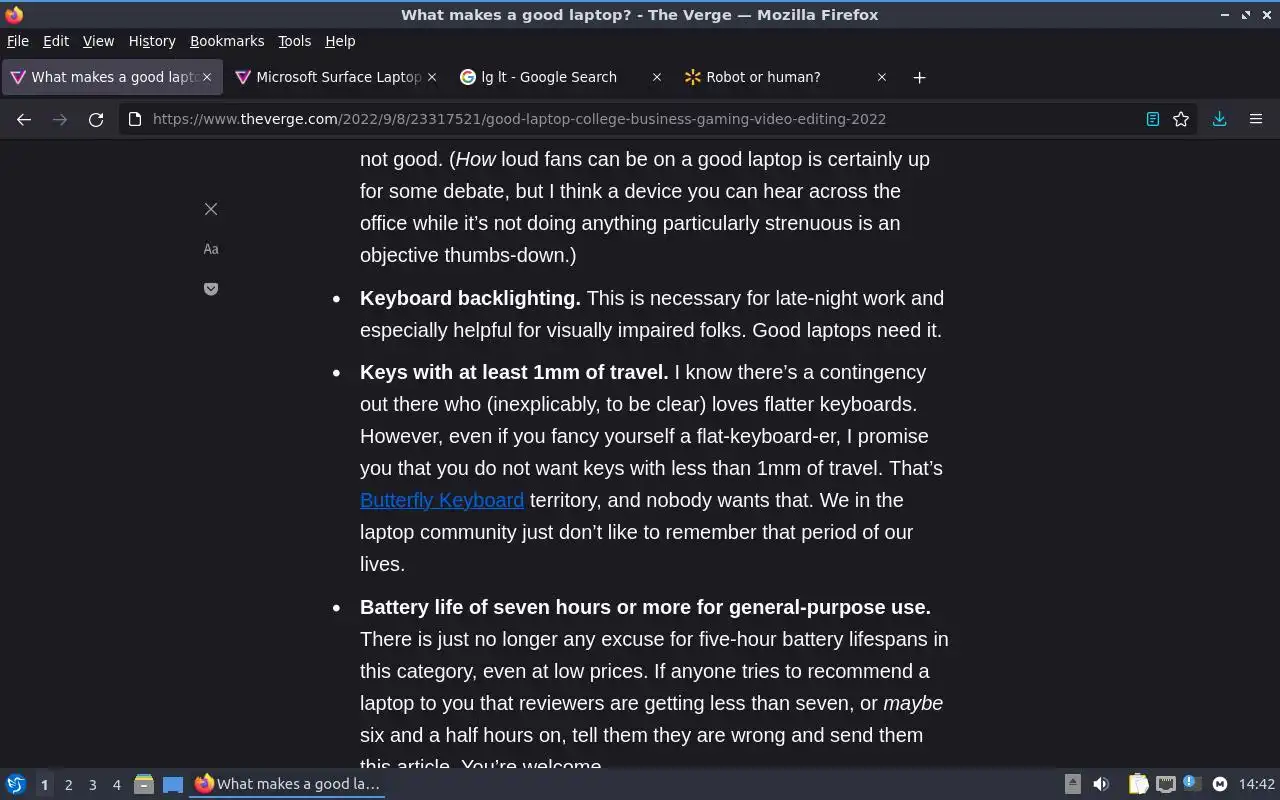The height and width of the screenshot is (800, 1280).
Task: Close the Microsoft Surface Laptop tab
Action: point(432,77)
